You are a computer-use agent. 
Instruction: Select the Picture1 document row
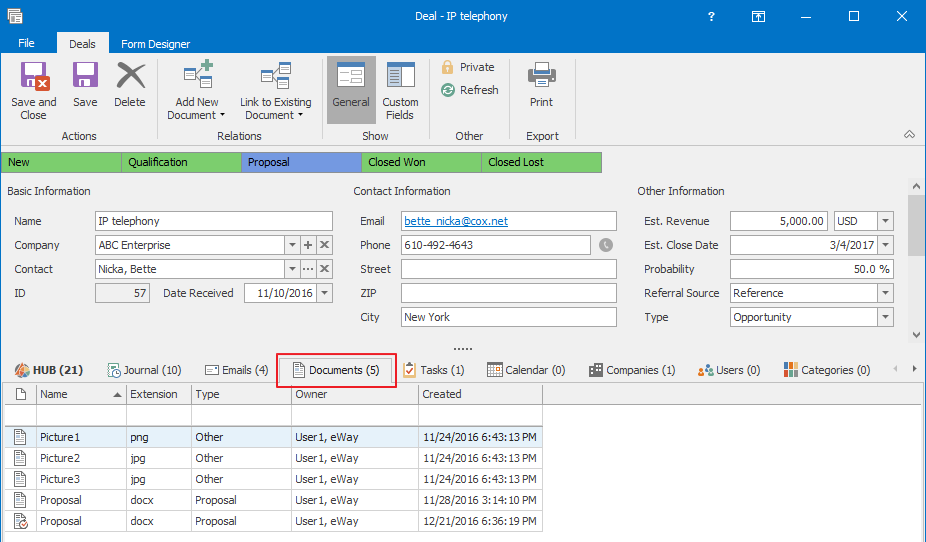pos(273,437)
